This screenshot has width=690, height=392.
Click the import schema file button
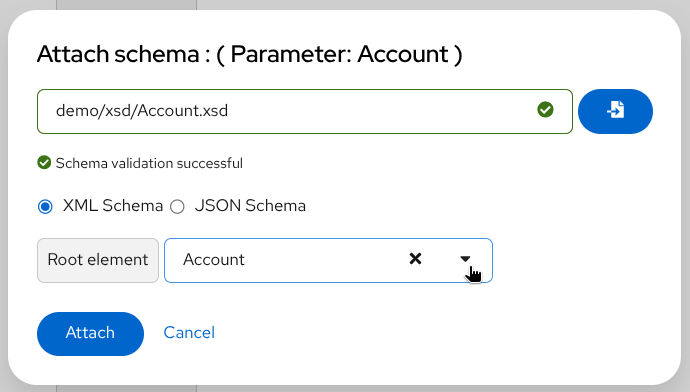615,111
